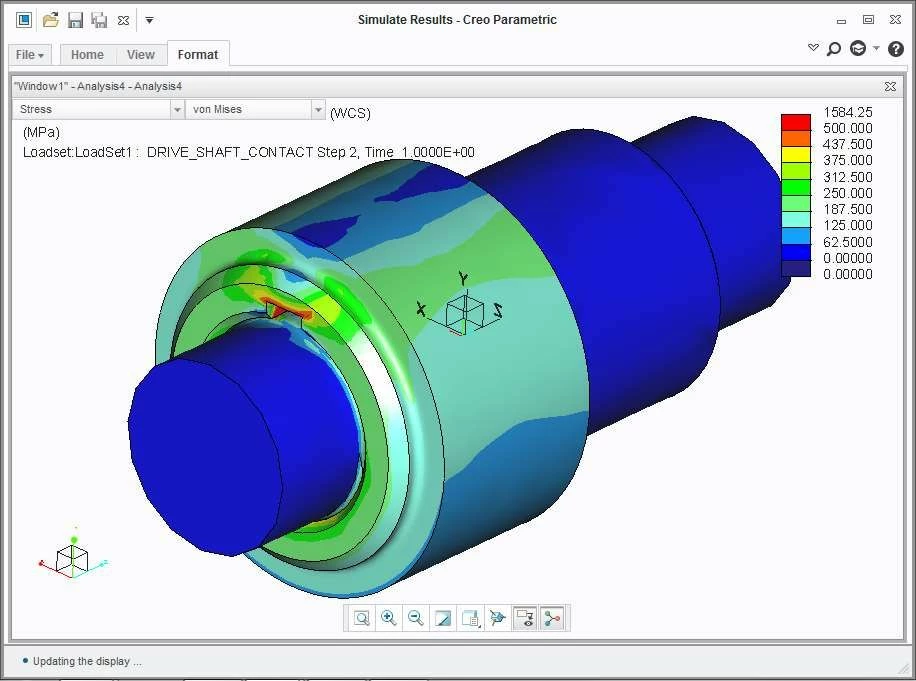Minimize the Simulate Results window

841,21
